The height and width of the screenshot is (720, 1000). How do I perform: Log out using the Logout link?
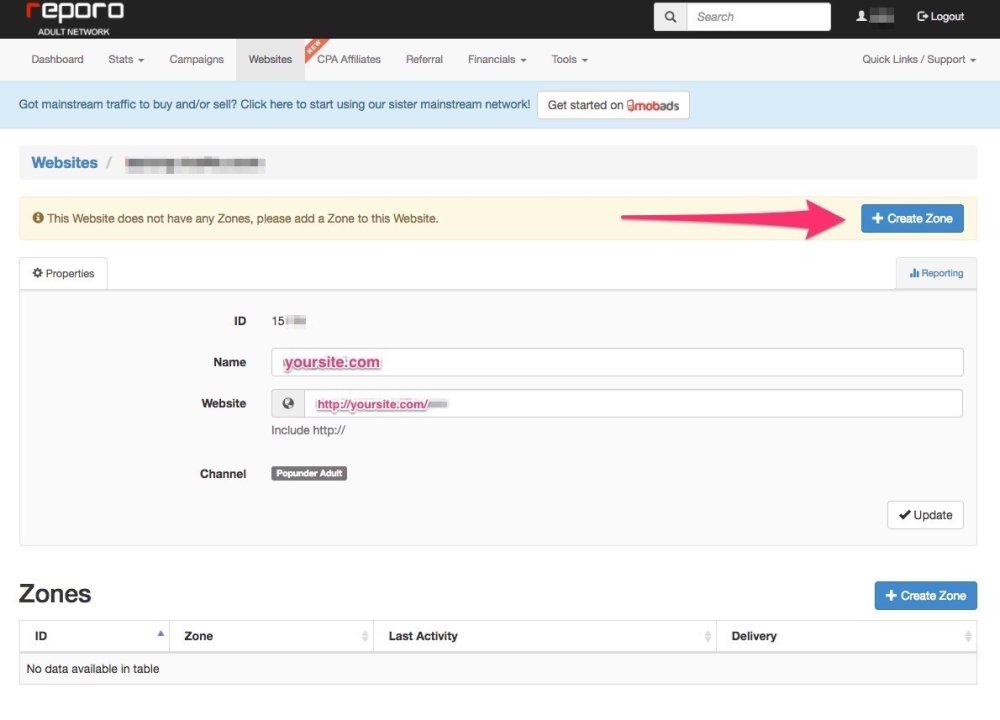(940, 17)
